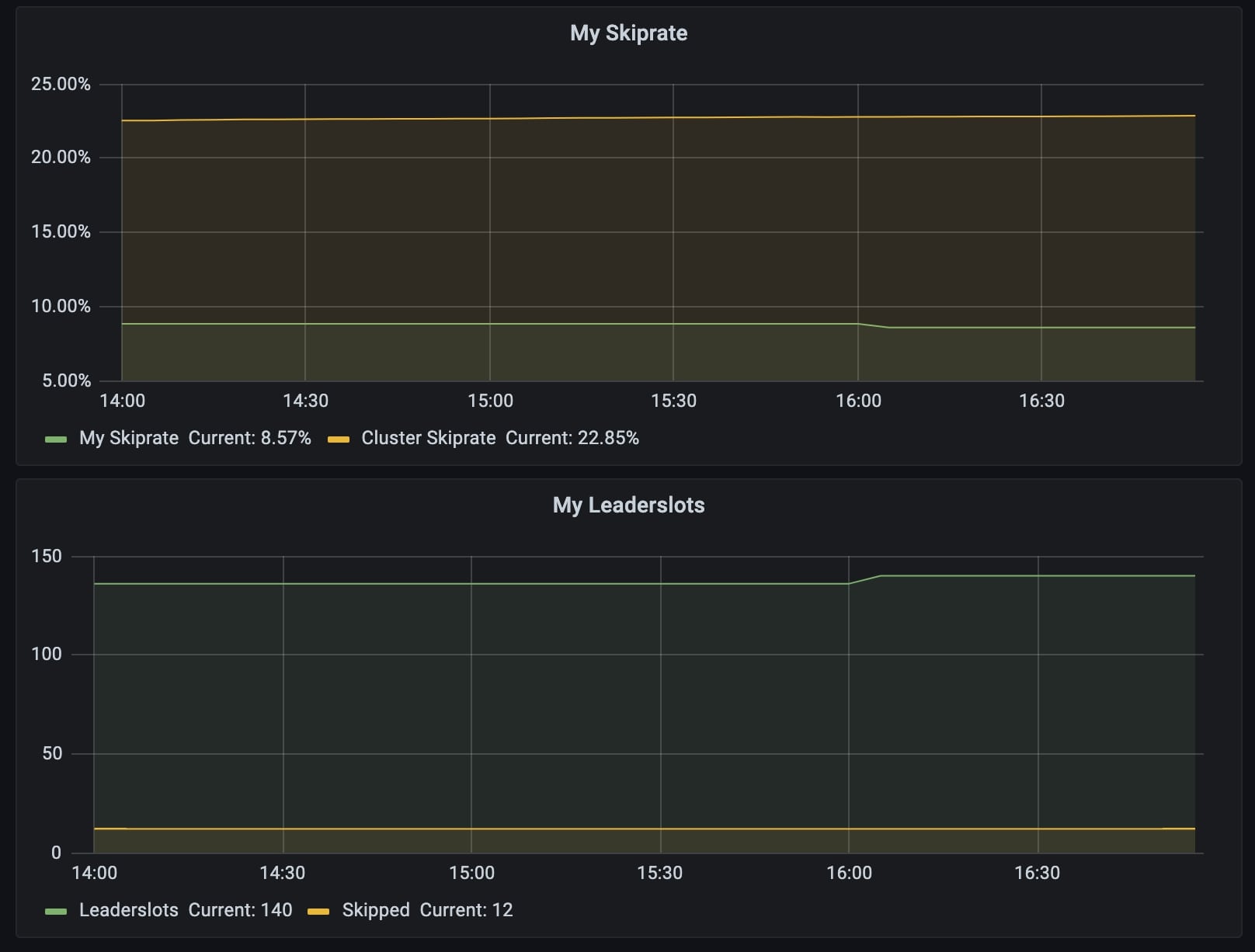Click the 14:30 time label in Leaderslots chart
The image size is (1255, 952).
point(282,873)
